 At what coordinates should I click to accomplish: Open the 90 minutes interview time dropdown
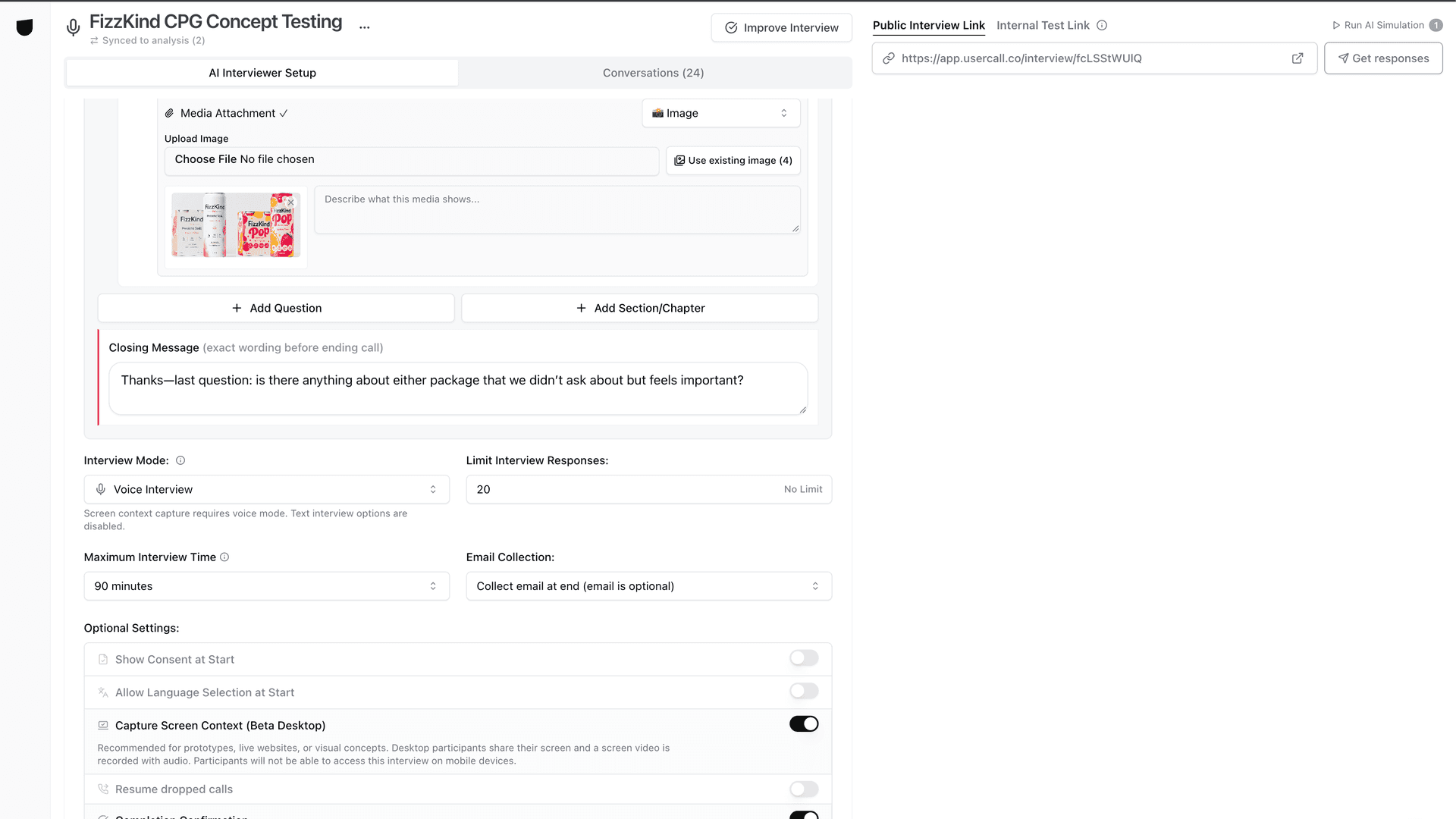(x=267, y=586)
